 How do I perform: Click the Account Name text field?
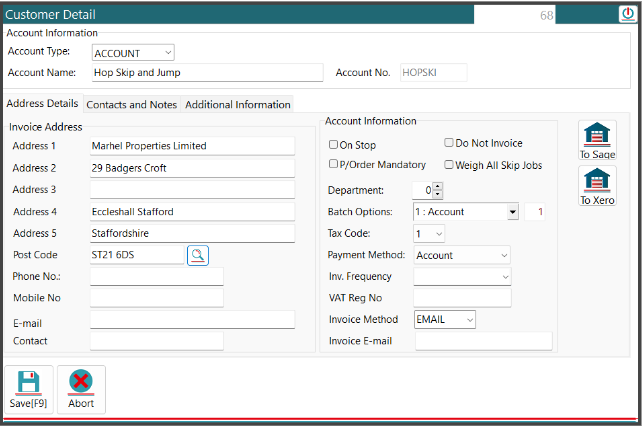207,73
